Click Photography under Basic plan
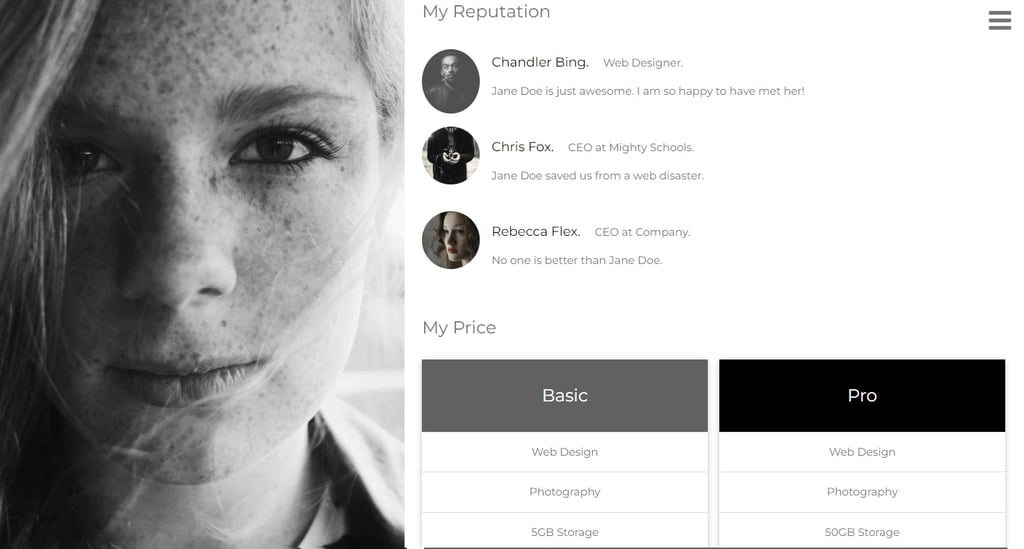Screen dimensions: 1024x549 (565, 492)
